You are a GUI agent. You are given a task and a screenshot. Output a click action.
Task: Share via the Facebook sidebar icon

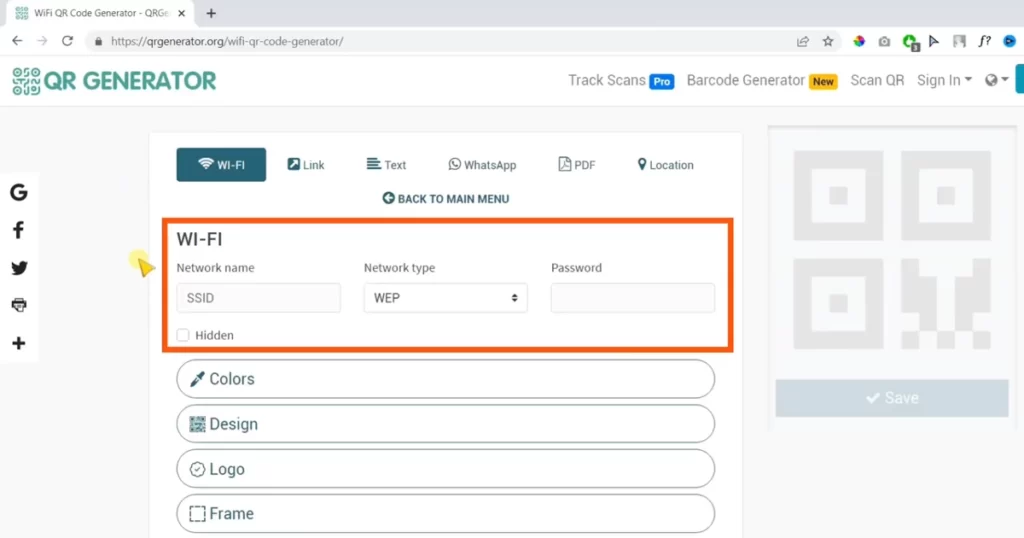[x=18, y=230]
